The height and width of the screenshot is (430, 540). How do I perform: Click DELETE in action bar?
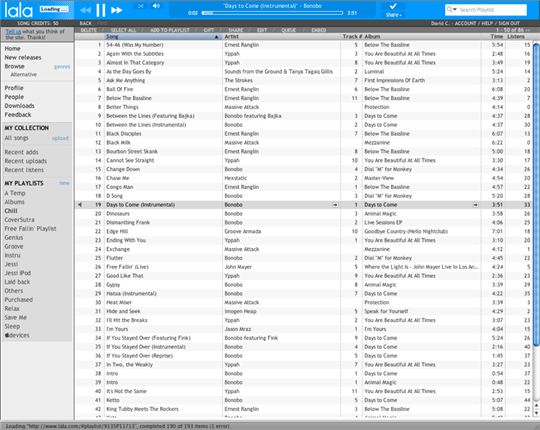pos(89,30)
